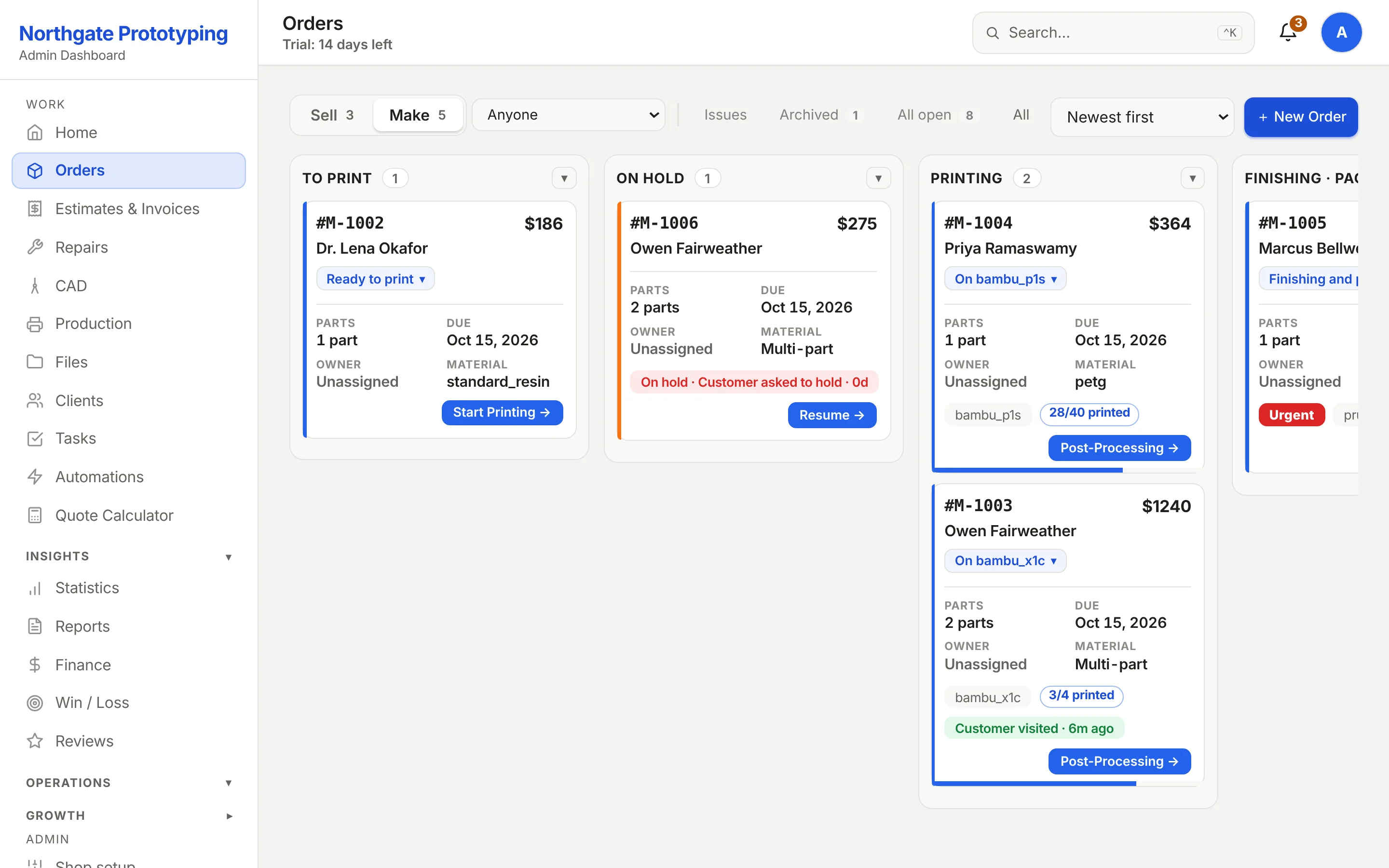
Task: Focus the Search field
Action: tap(1113, 33)
